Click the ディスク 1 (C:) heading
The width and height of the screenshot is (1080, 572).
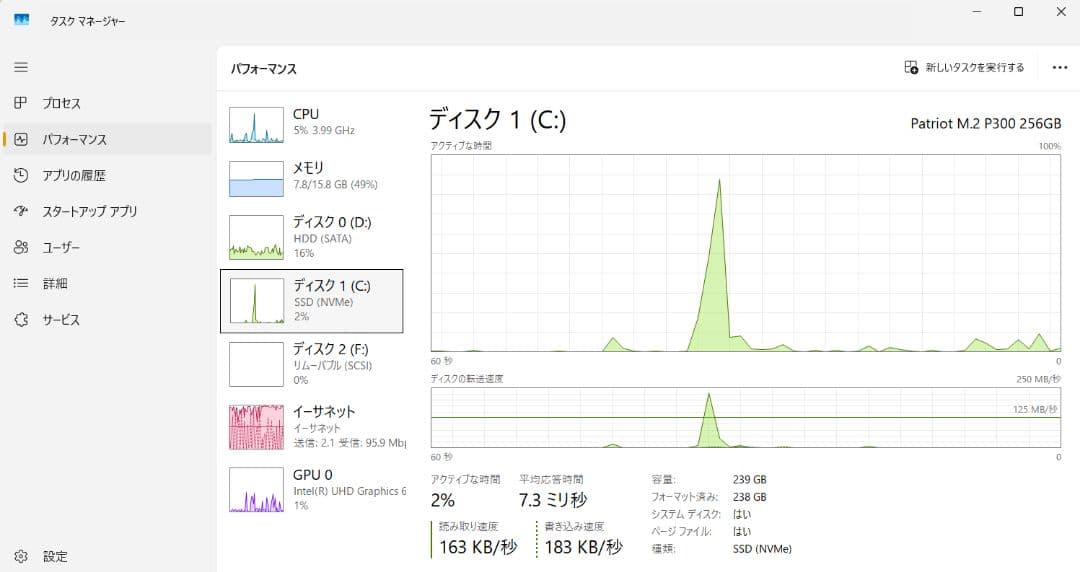pos(497,119)
